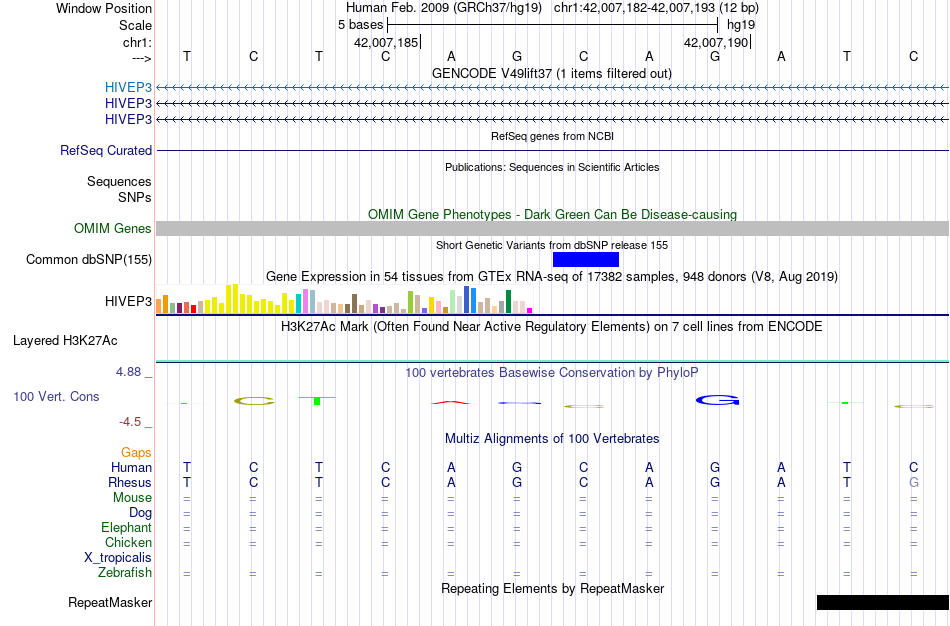Click the large blue G conservation logo letter
Screen dimensions: 950x626
(x=717, y=400)
